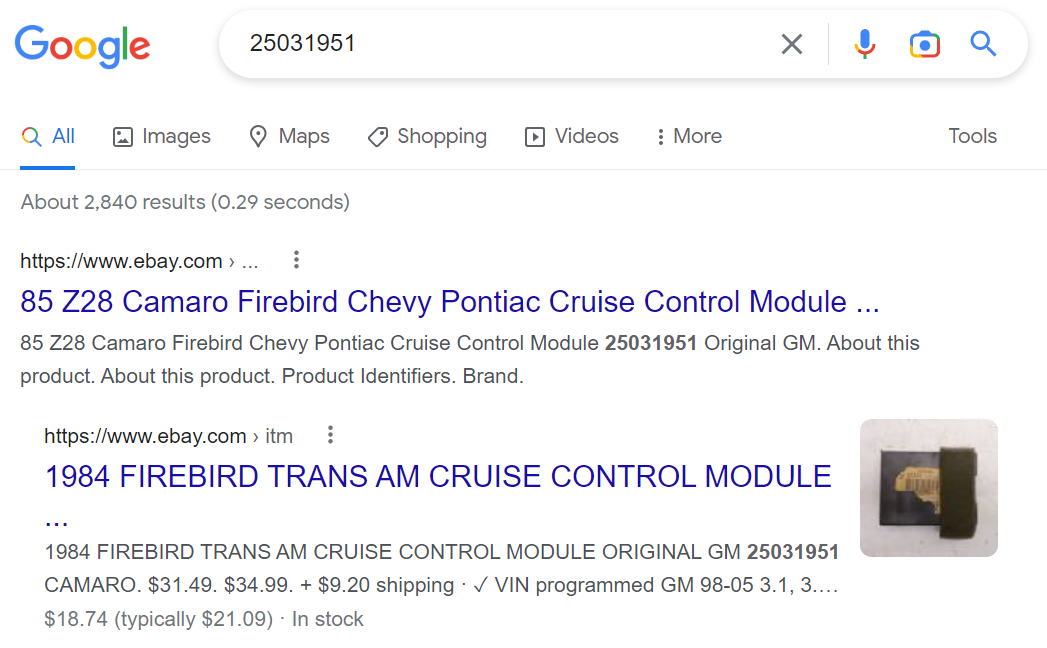Viewport: 1047px width, 648px height.
Task: Select the All tab
Action: (49, 137)
